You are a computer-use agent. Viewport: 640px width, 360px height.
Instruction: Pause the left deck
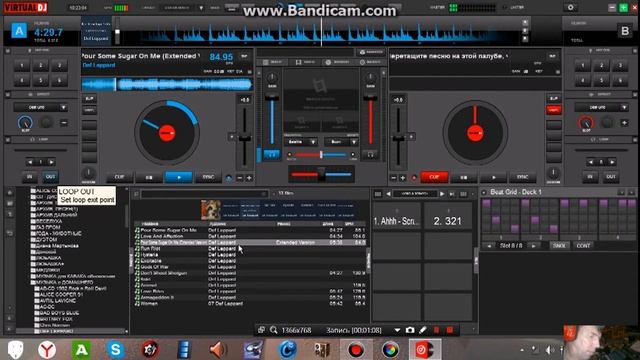point(149,177)
